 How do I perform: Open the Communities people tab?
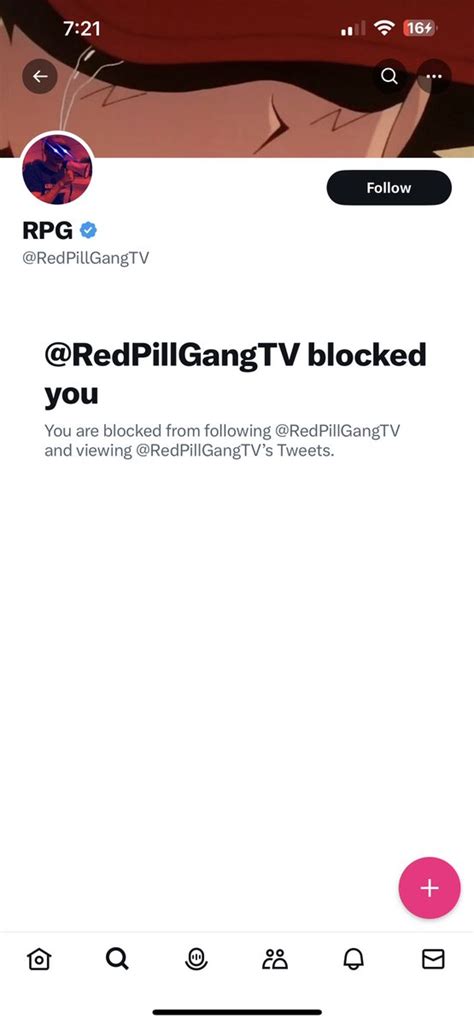(275, 959)
